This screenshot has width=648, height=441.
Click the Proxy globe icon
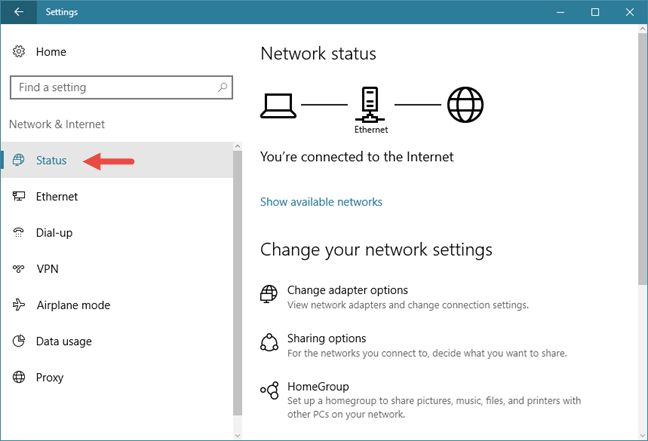(x=18, y=377)
